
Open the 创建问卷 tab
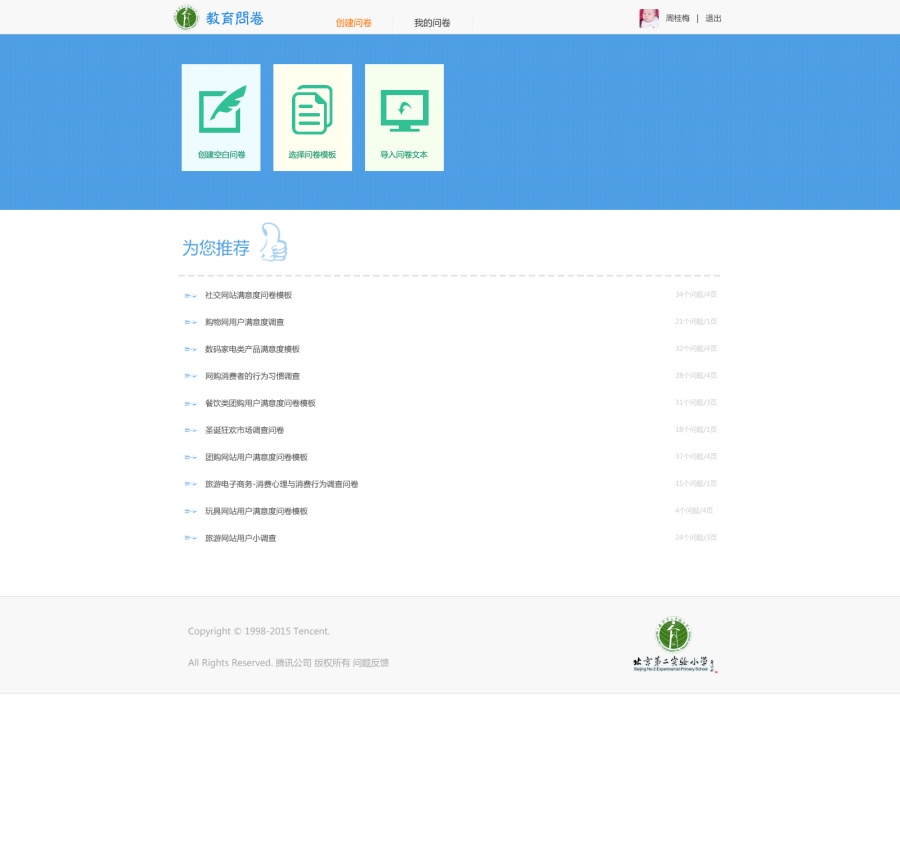click(354, 23)
